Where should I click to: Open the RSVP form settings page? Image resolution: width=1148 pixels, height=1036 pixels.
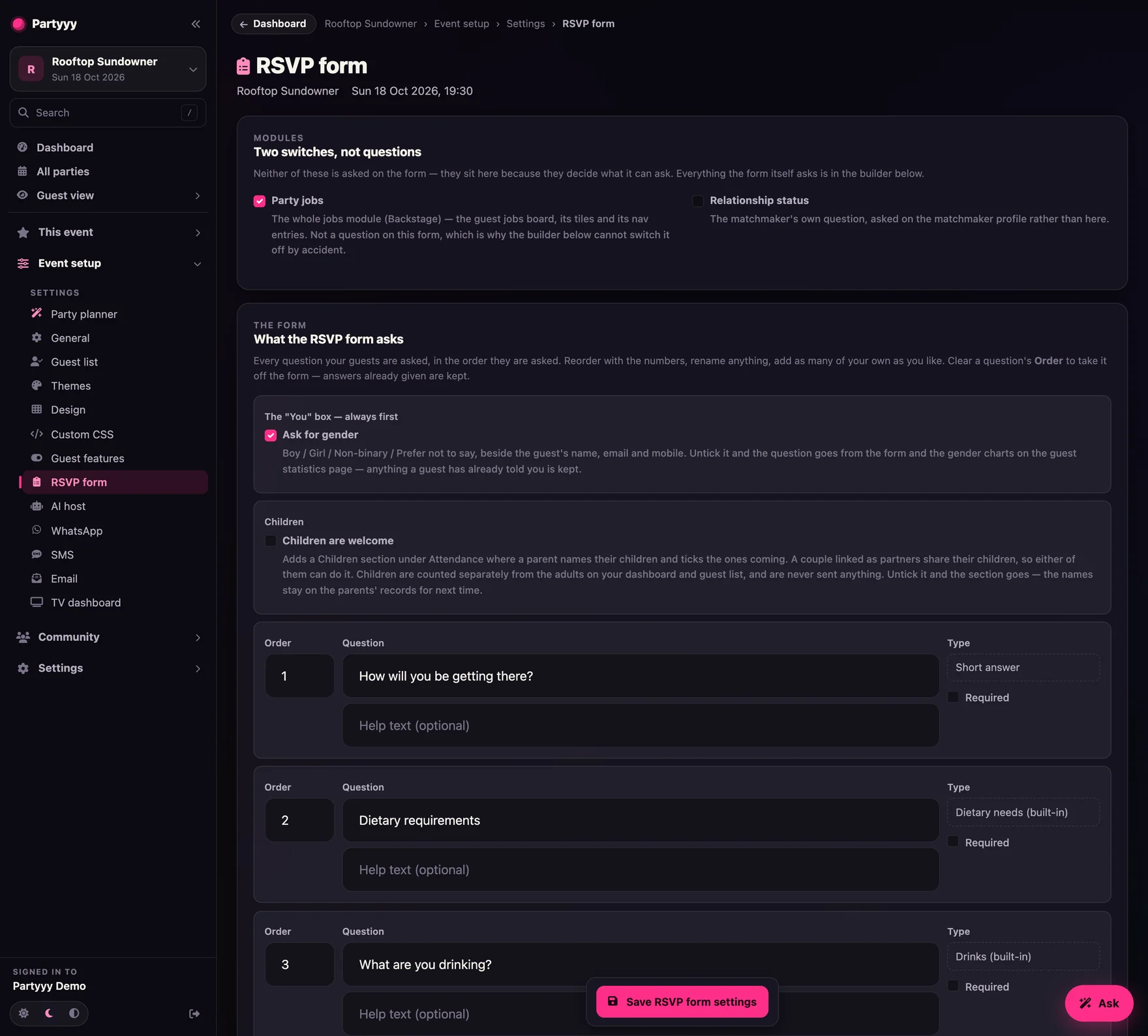115,482
